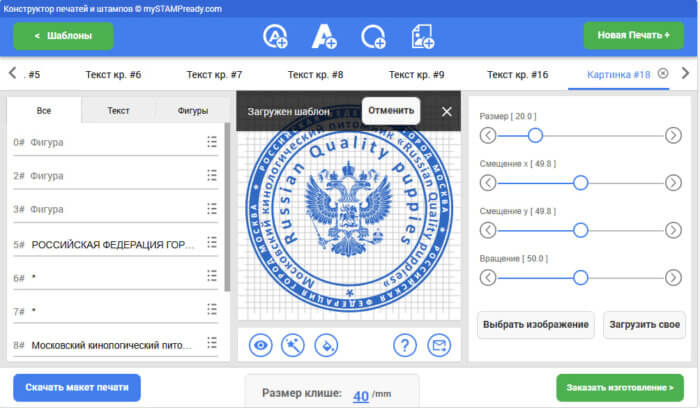Click the Смещение x slider handle
700x408 pixels.
[580, 183]
